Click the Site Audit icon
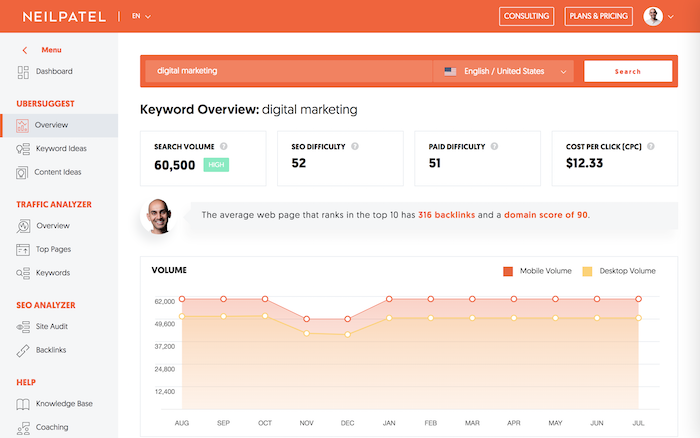Viewport: 700px width, 438px height. click(x=23, y=327)
